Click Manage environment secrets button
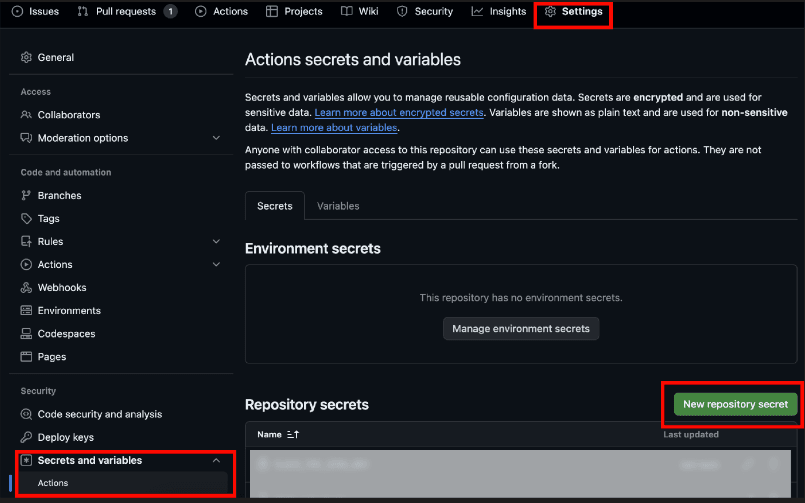 [x=521, y=328]
